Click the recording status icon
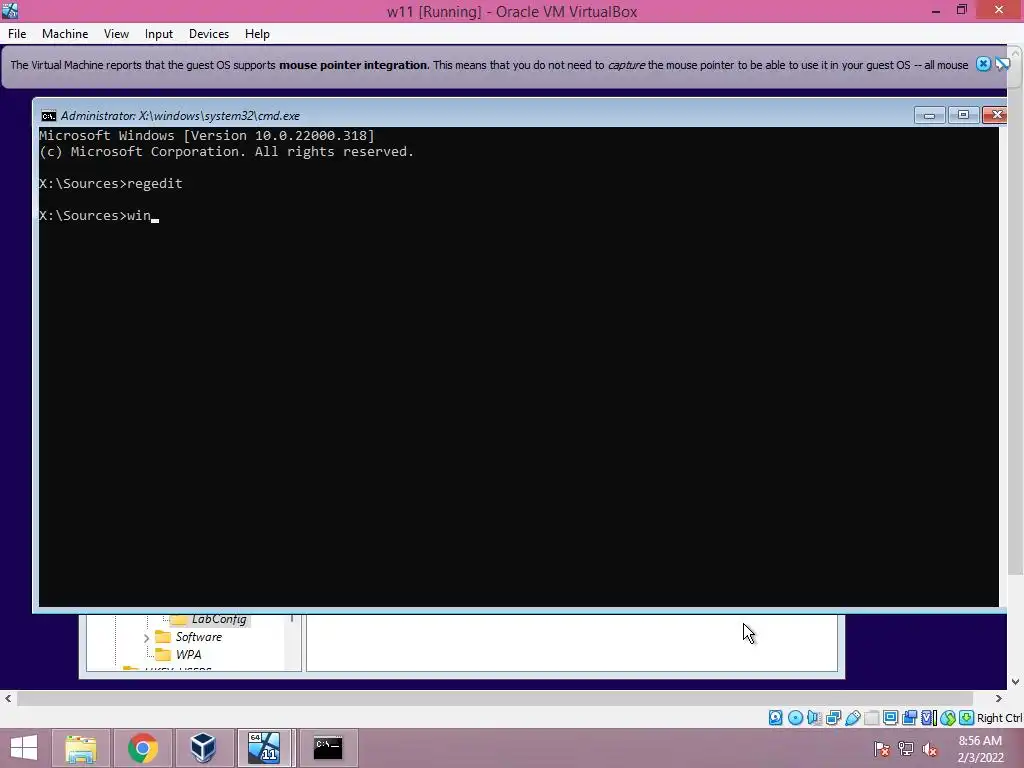Viewport: 1024px width, 768px height. (909, 718)
